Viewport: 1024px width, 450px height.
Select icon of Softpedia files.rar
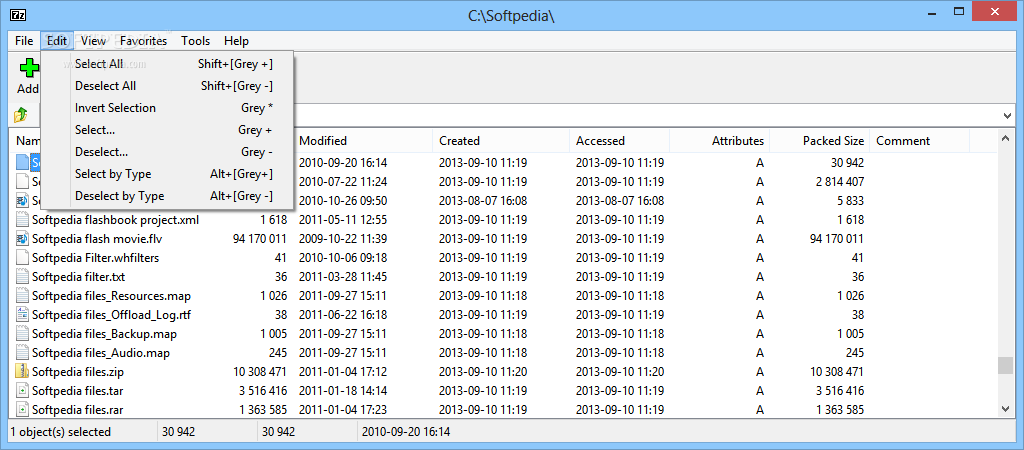pos(23,410)
